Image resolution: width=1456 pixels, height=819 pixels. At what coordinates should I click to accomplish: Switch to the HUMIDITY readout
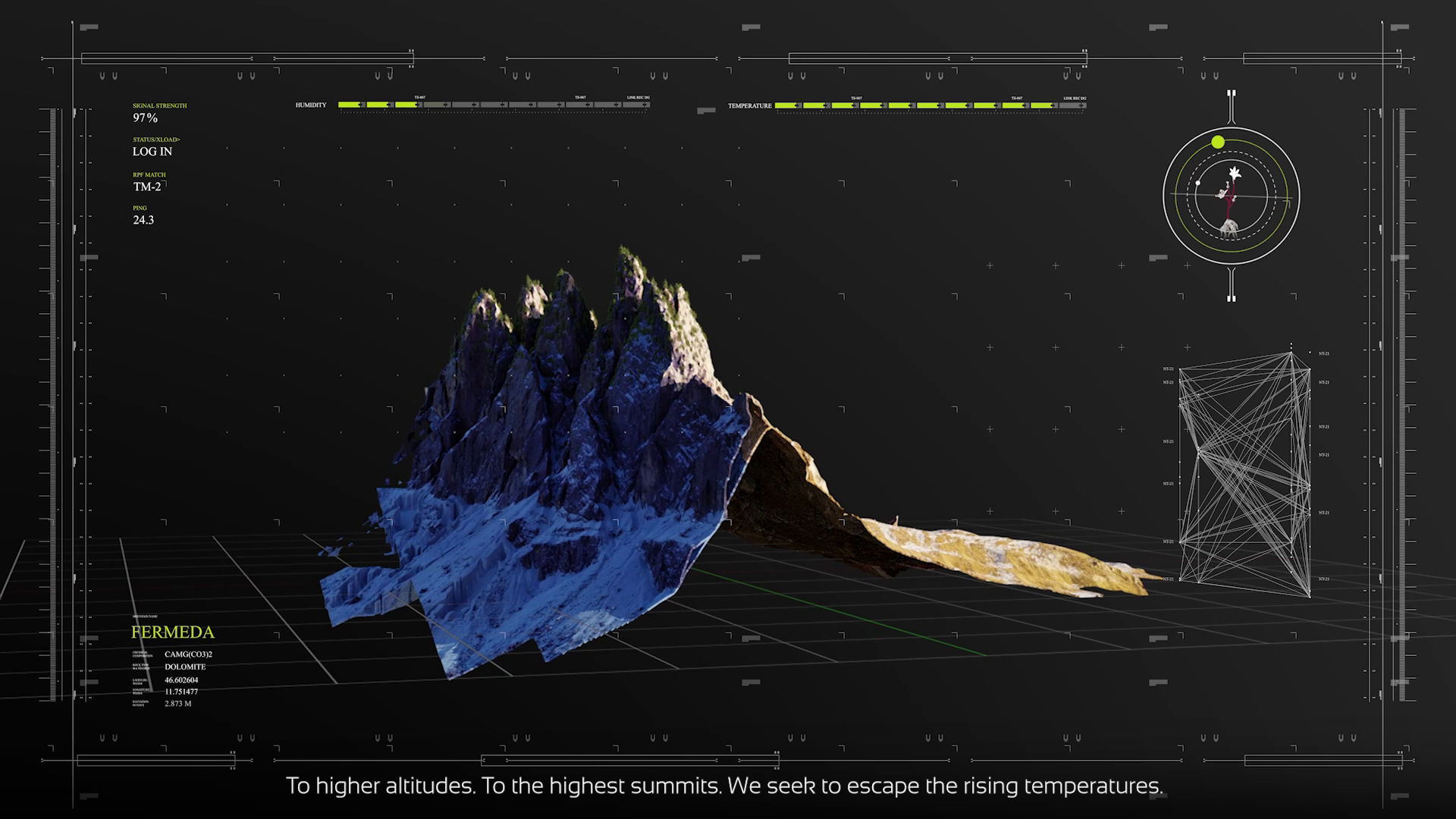click(x=311, y=104)
